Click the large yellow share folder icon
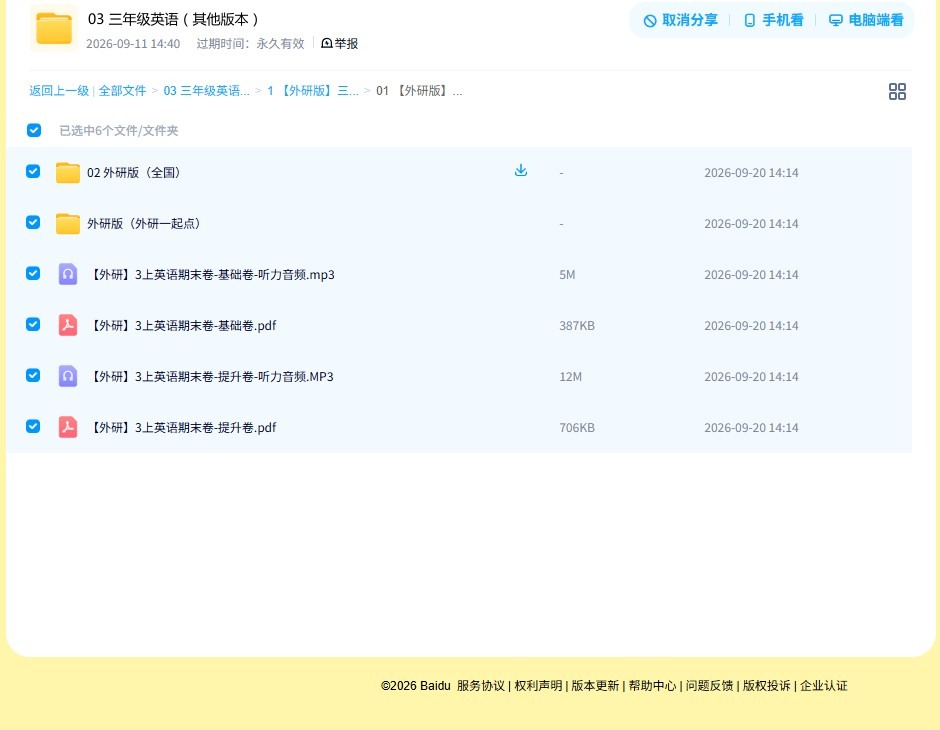Viewport: 940px width, 730px height. [54, 28]
